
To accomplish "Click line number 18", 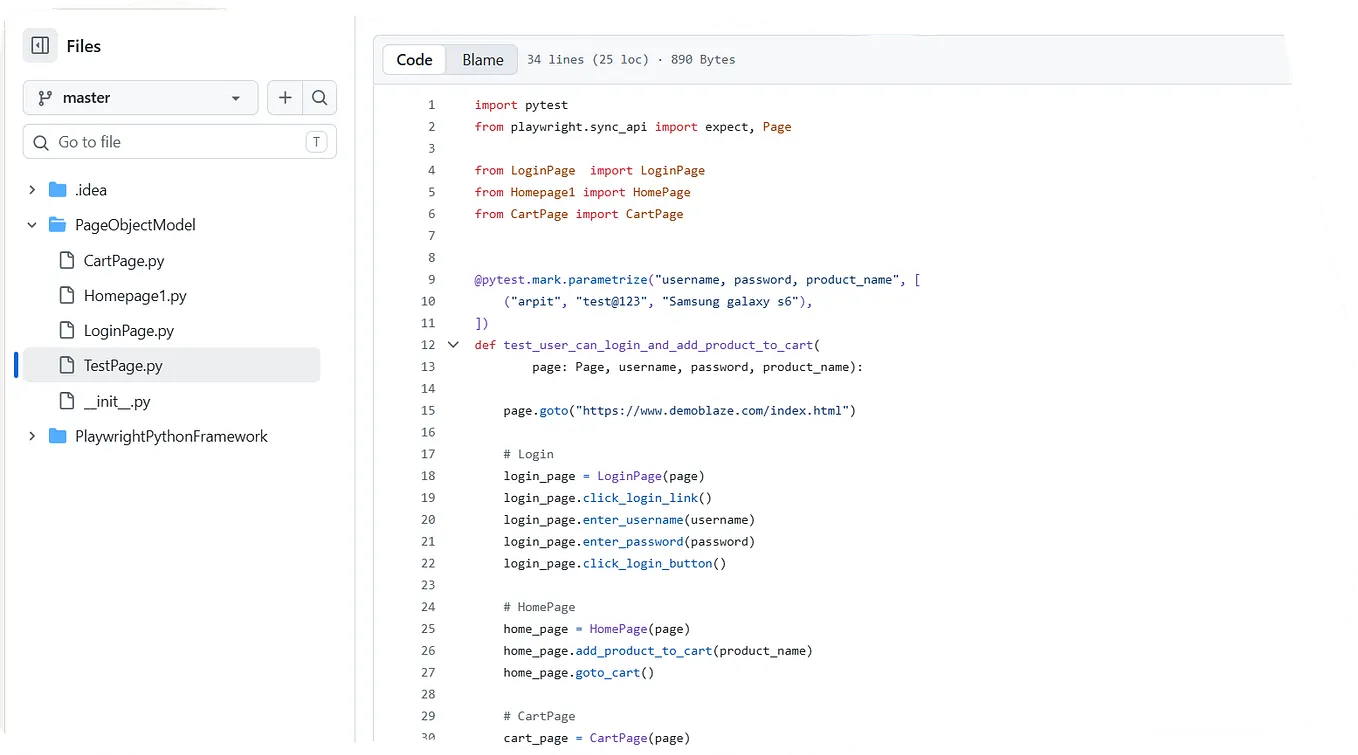I will [428, 476].
